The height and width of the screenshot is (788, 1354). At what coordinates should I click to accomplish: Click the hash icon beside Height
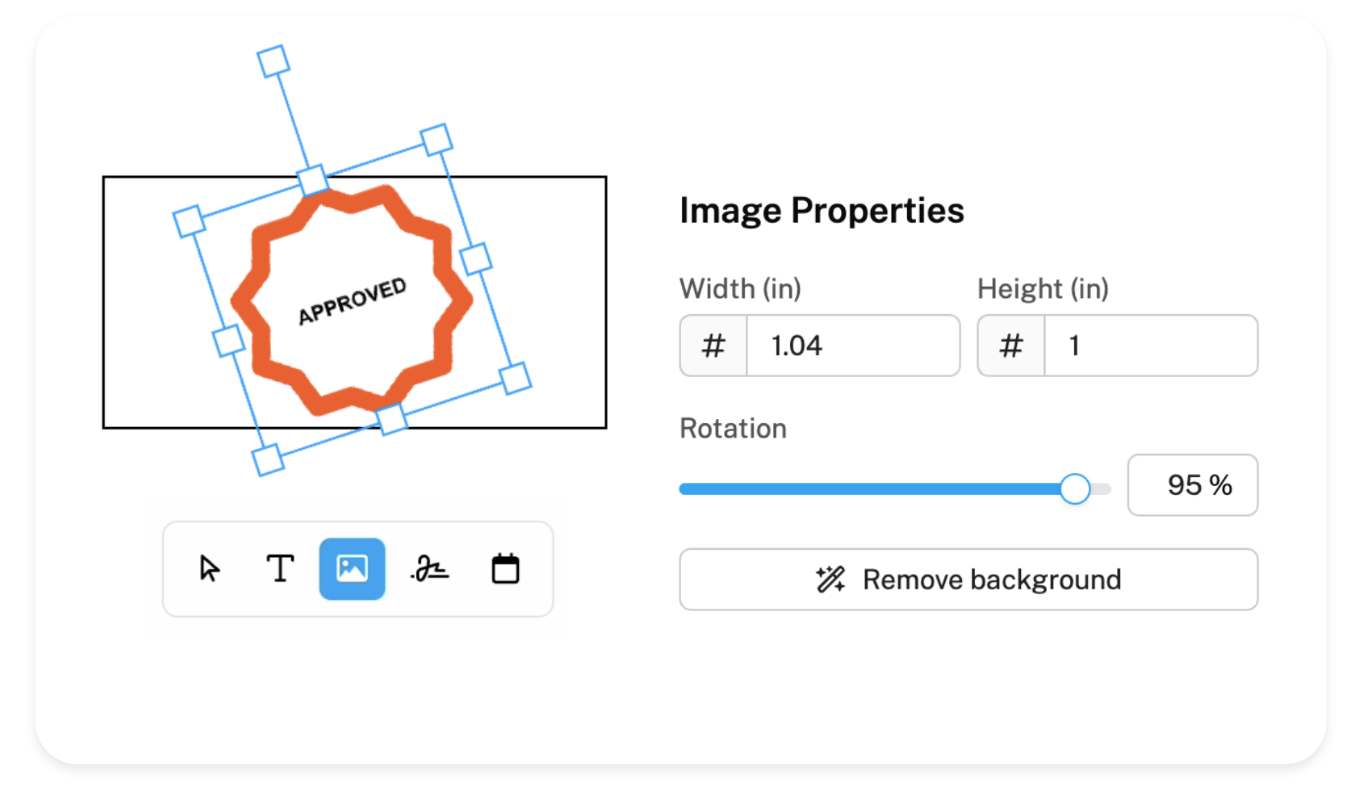click(1011, 346)
